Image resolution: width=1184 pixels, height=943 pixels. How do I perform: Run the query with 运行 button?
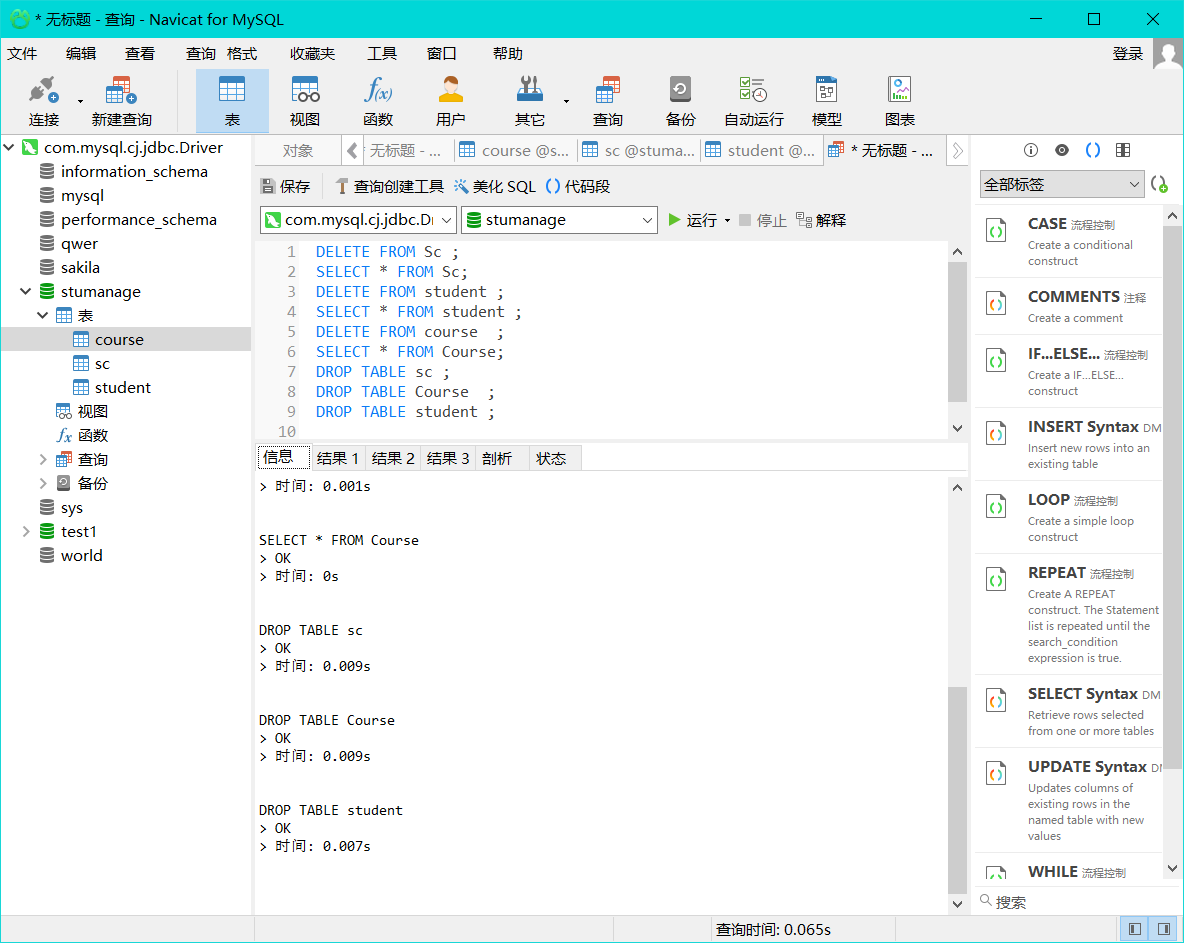coord(692,220)
